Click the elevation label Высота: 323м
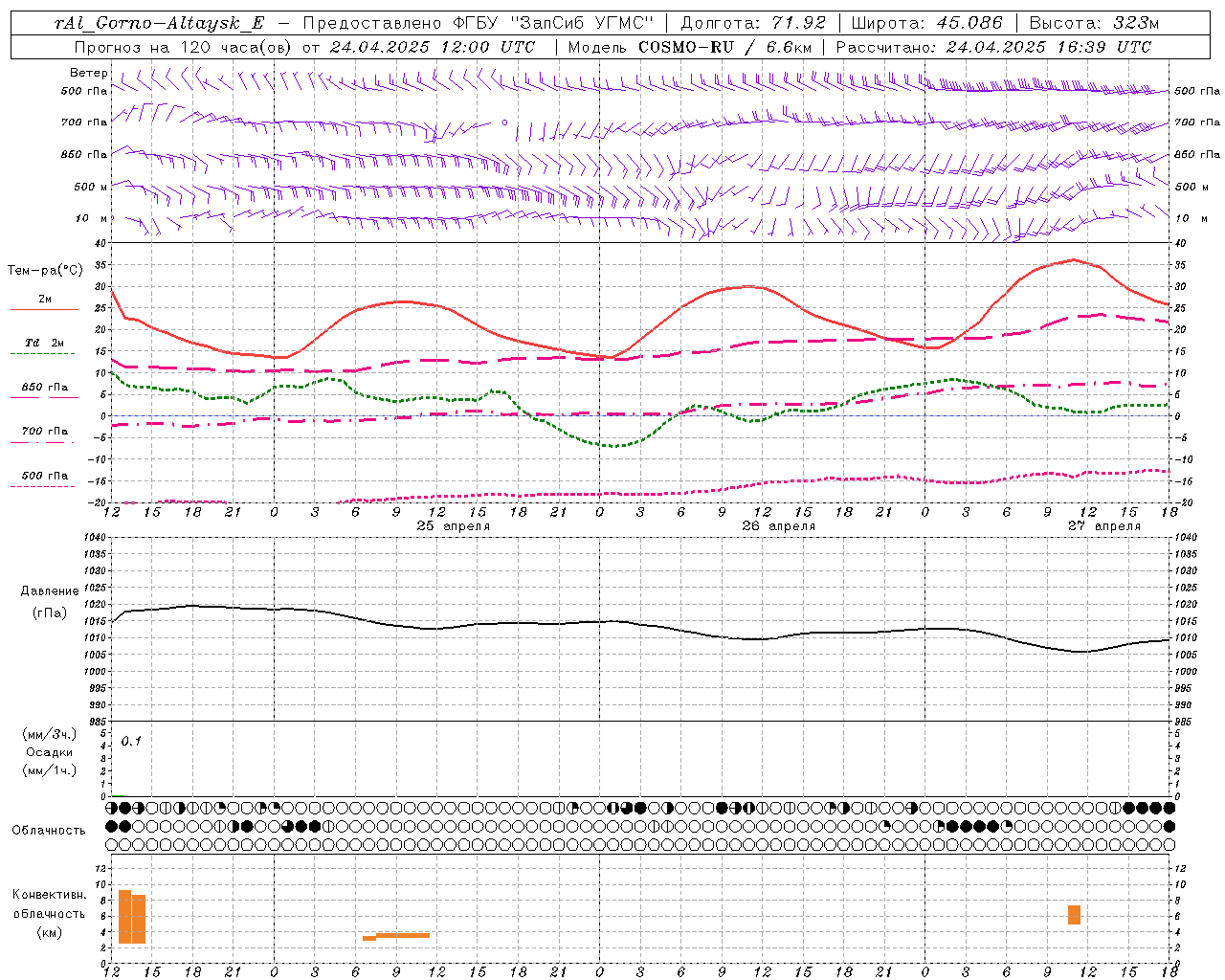Viewport: 1225px width, 980px height. click(1094, 23)
